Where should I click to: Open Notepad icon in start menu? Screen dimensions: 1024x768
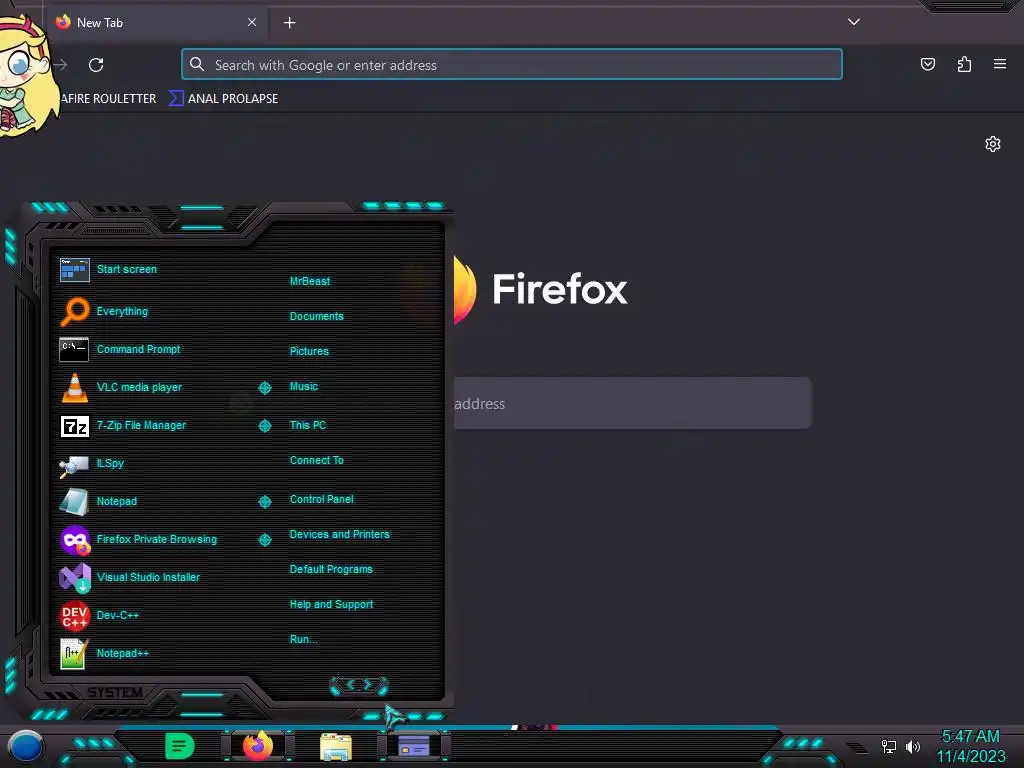(x=74, y=502)
